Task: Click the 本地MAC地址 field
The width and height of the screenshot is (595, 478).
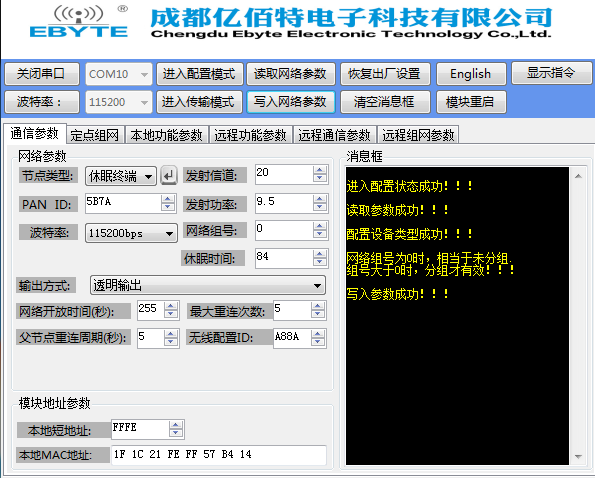Action: point(219,455)
